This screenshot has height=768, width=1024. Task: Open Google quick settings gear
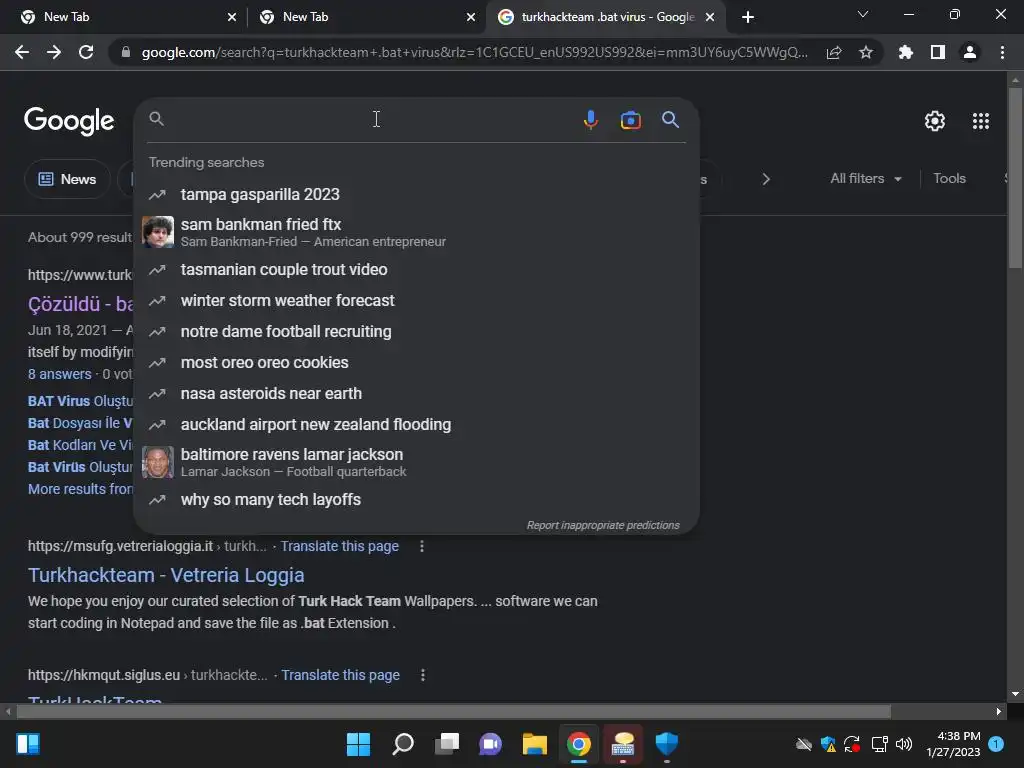[935, 121]
